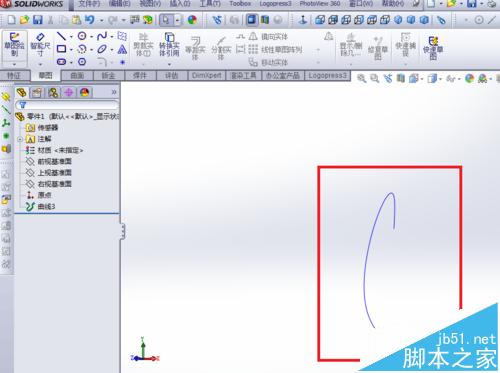Select the sketch Point tool
The height and width of the screenshot is (373, 500).
click(122, 62)
